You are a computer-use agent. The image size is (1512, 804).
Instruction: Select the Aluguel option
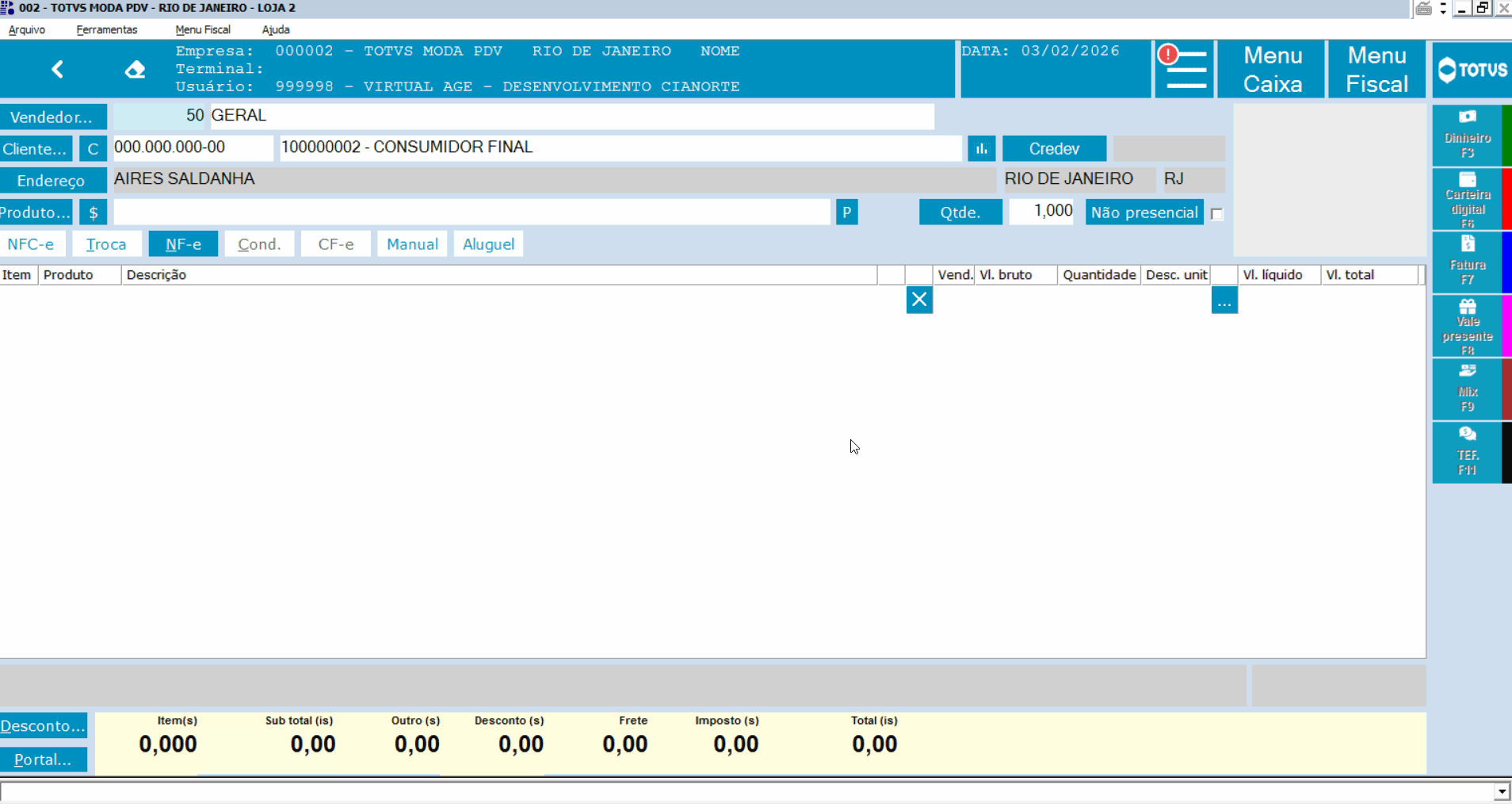click(x=488, y=244)
